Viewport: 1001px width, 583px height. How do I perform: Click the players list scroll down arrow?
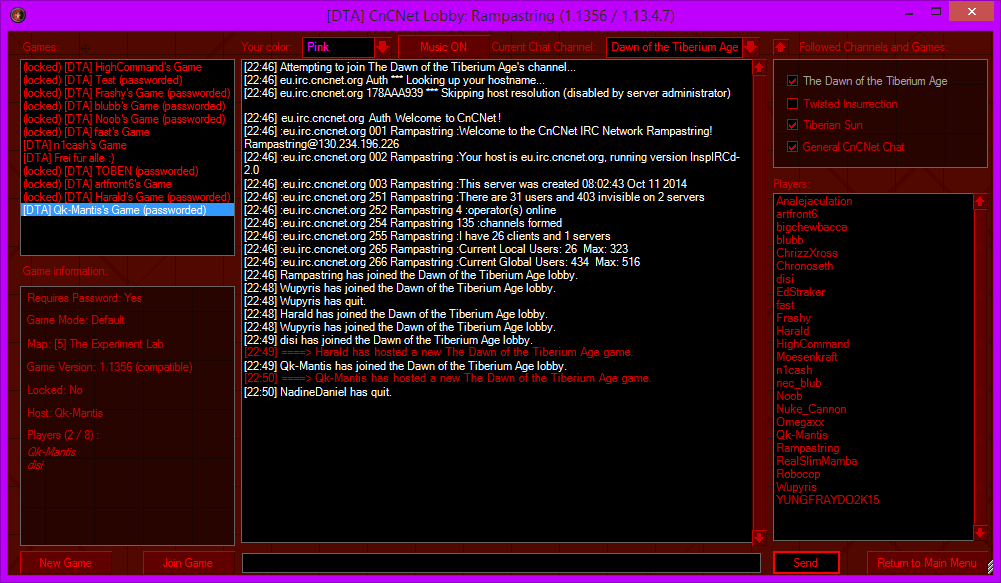click(980, 532)
